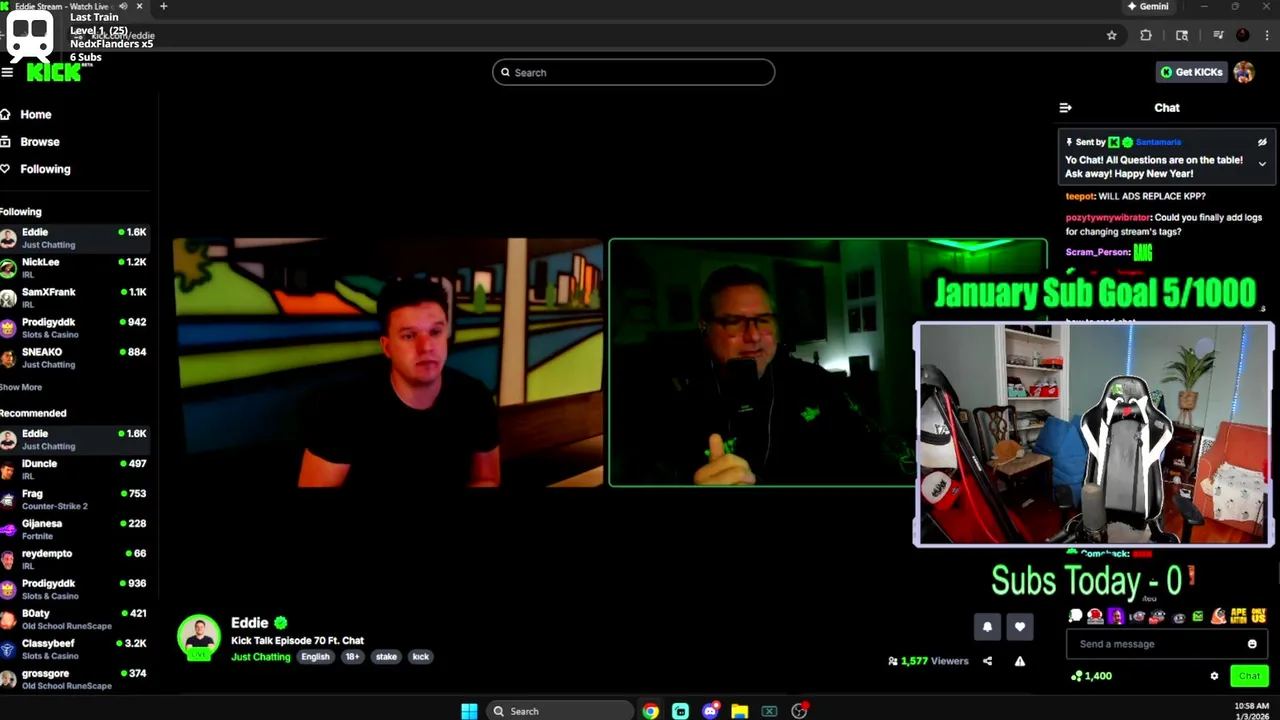Image resolution: width=1280 pixels, height=720 pixels.
Task: Open Prodigyddk channel under Following
Action: point(75,328)
